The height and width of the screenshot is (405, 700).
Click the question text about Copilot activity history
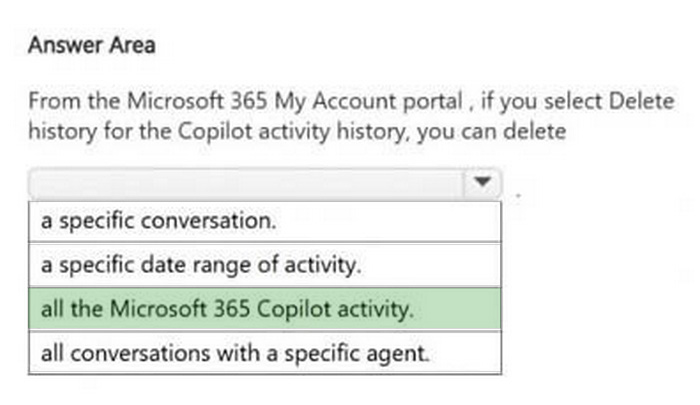(x=351, y=116)
